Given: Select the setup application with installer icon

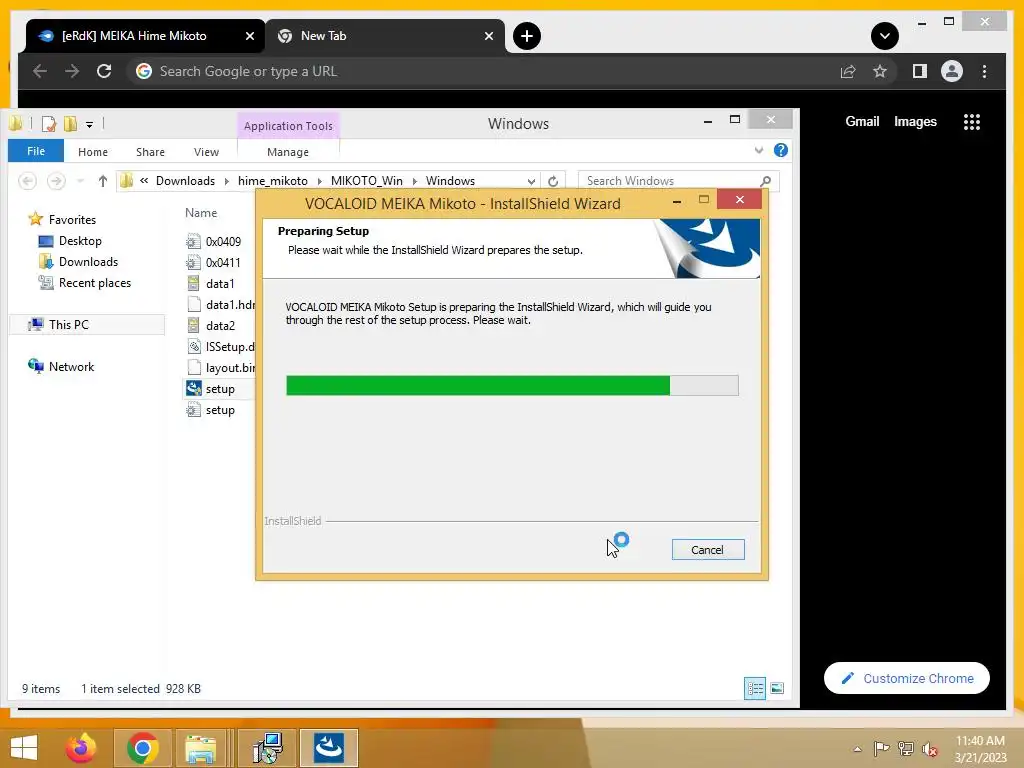Looking at the screenshot, I should click(210, 389).
